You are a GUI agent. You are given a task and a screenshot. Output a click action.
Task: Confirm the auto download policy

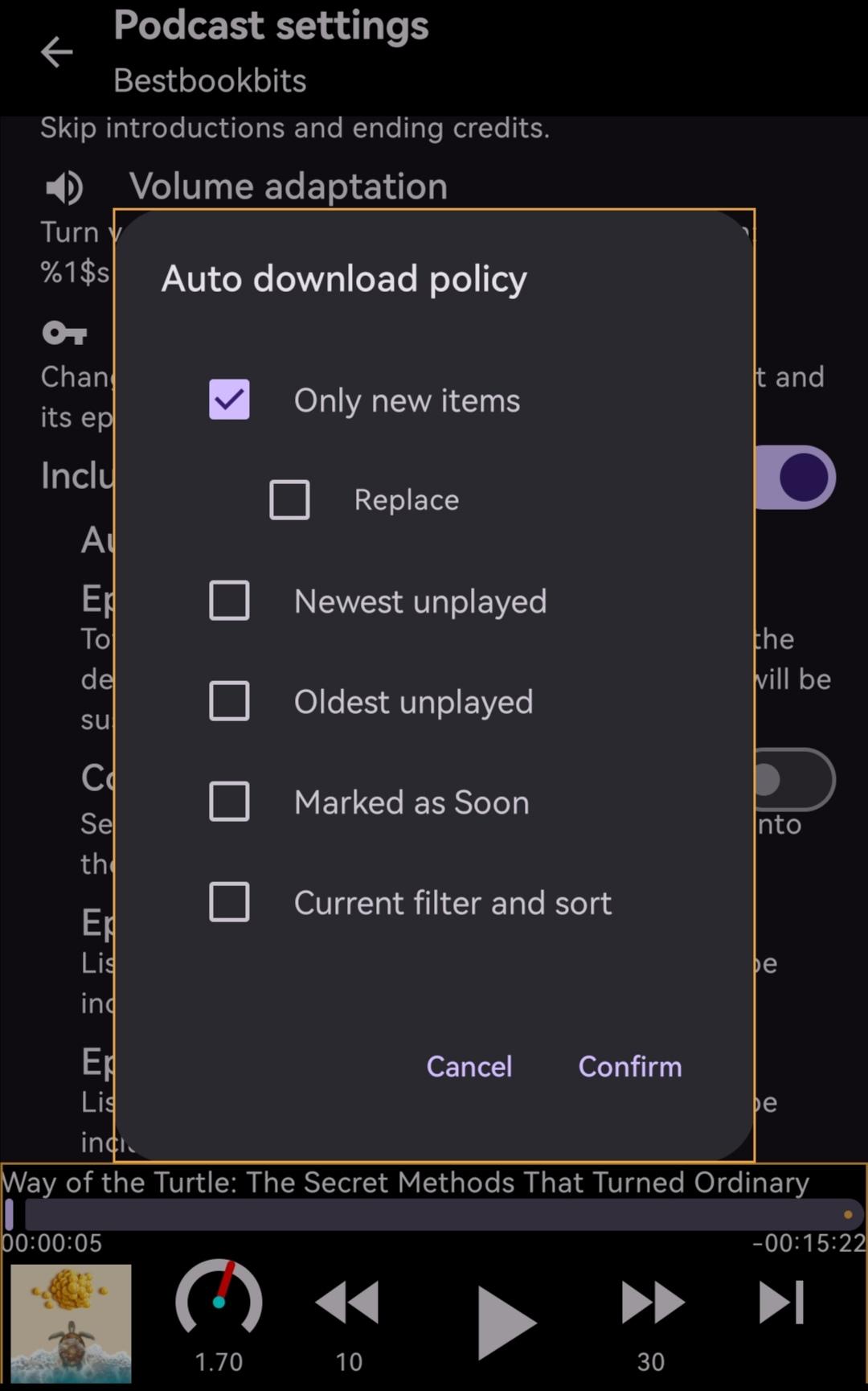click(x=630, y=1066)
